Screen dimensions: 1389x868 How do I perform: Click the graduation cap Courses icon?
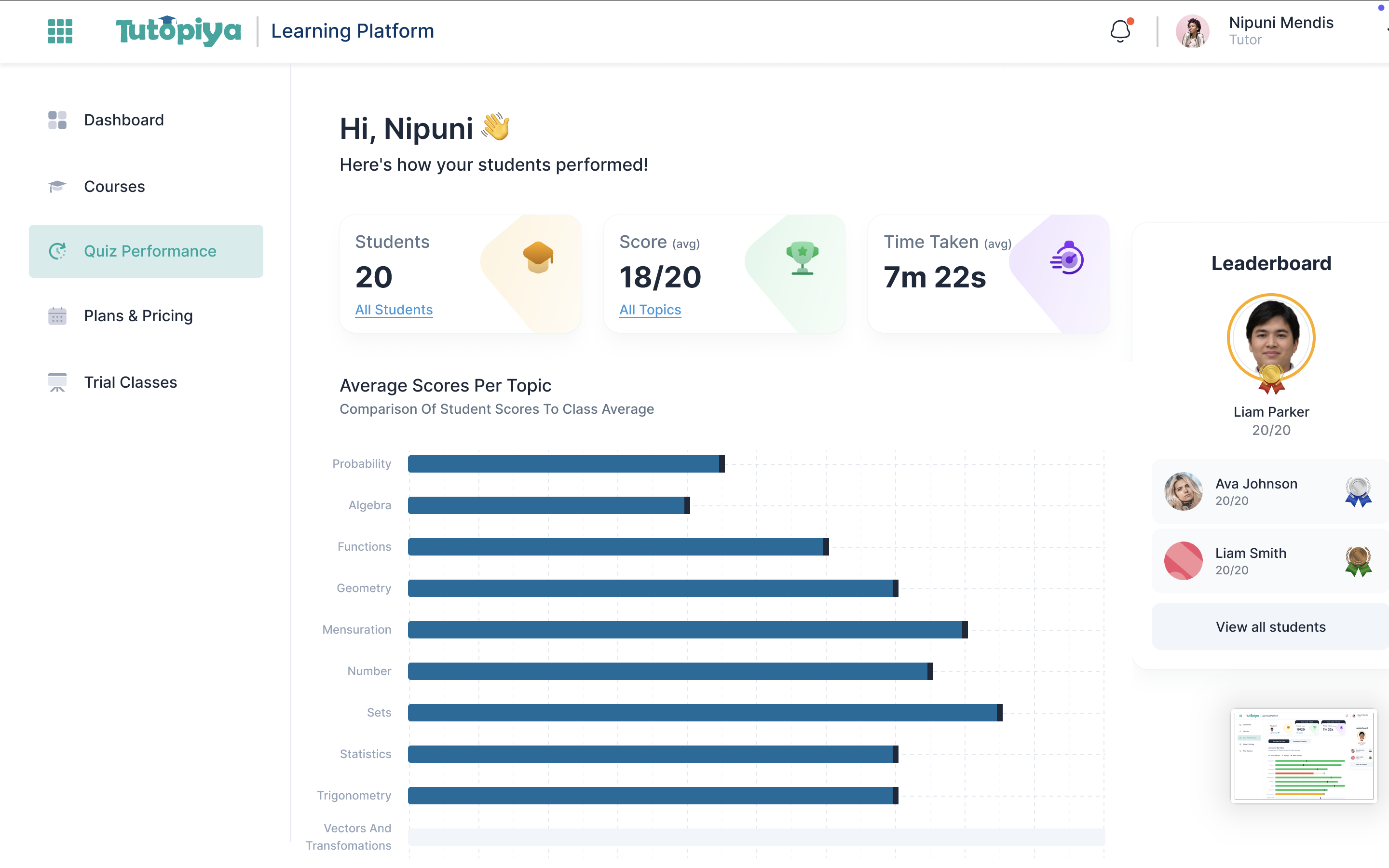[57, 186]
